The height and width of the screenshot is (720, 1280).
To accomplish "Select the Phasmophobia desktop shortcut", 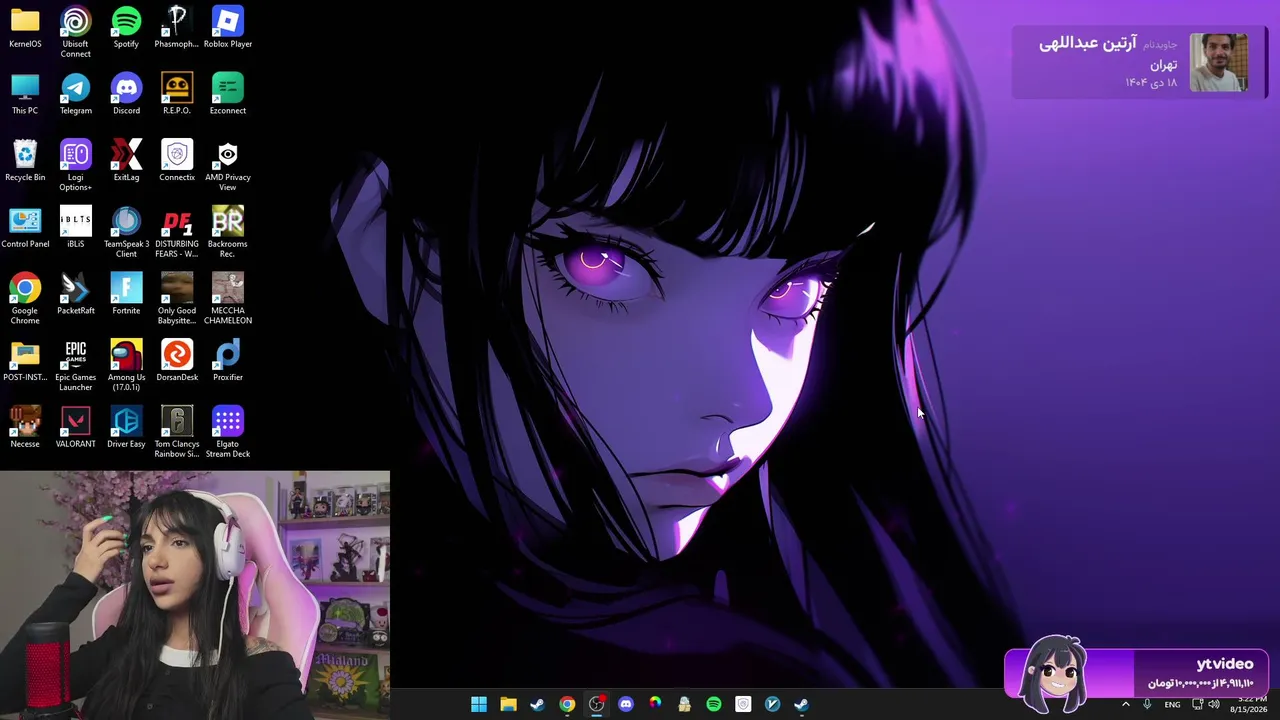I will click(x=177, y=28).
